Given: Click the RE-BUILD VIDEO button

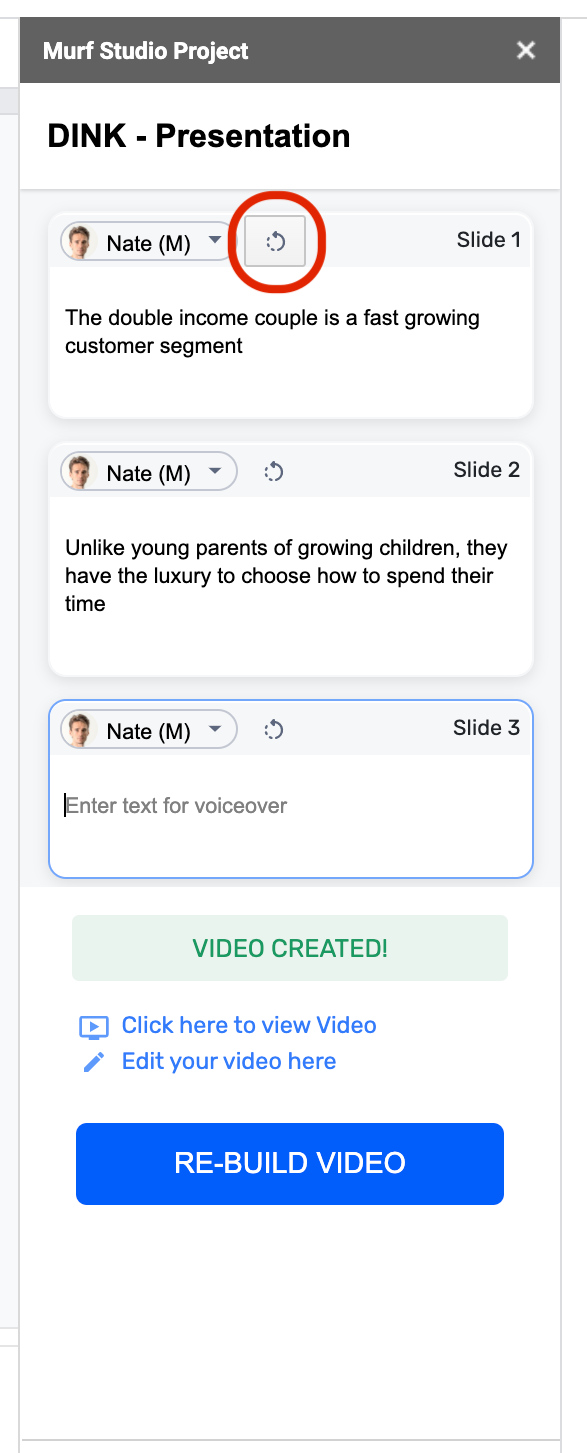Looking at the screenshot, I should [290, 1163].
